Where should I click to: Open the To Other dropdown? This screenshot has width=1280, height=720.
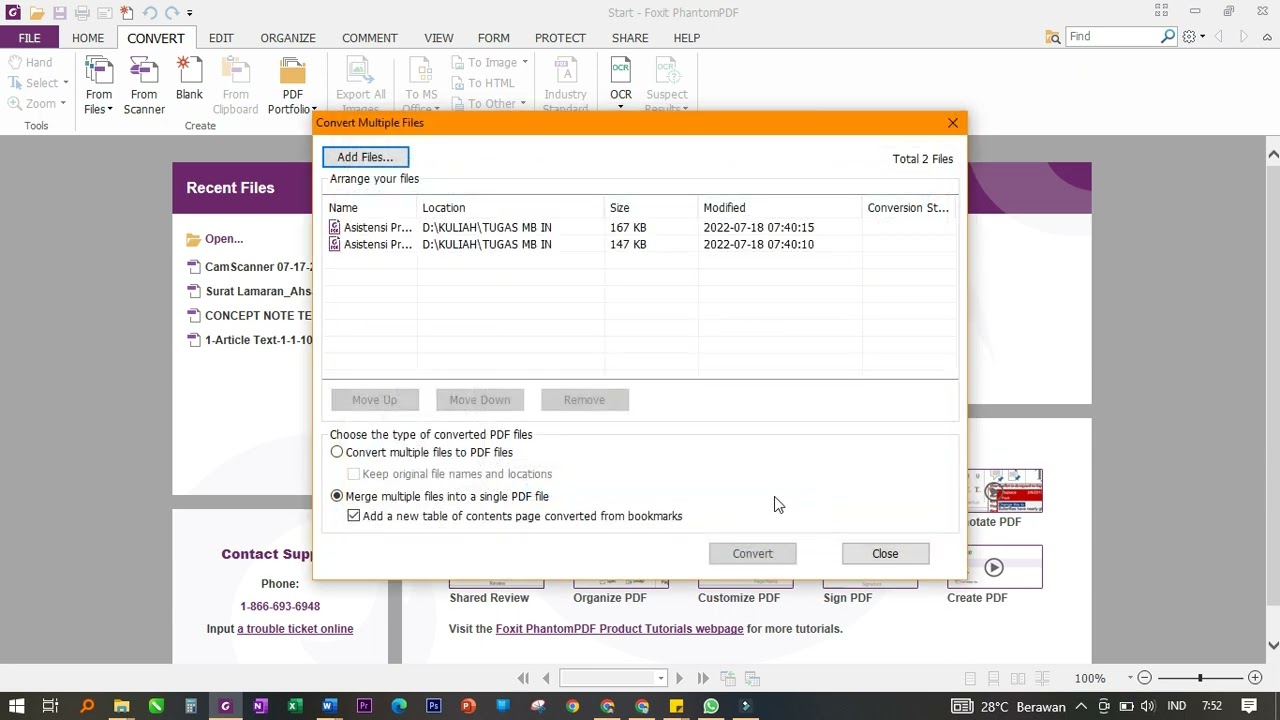pos(522,104)
